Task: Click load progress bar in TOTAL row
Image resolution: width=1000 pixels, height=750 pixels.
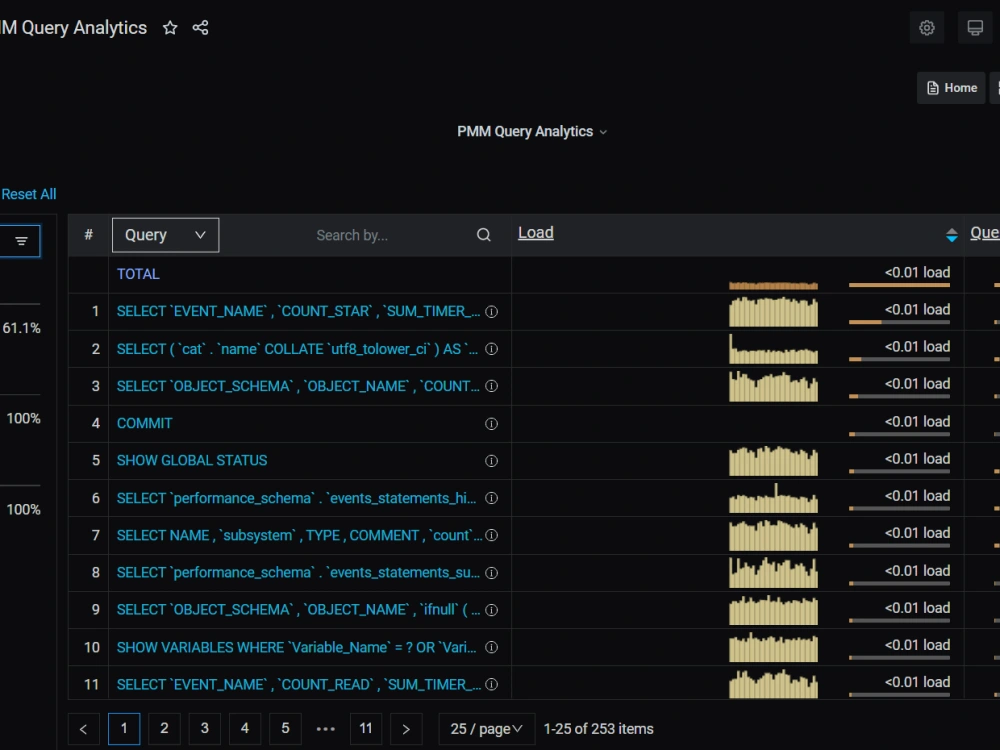Action: pyautogui.click(x=899, y=285)
